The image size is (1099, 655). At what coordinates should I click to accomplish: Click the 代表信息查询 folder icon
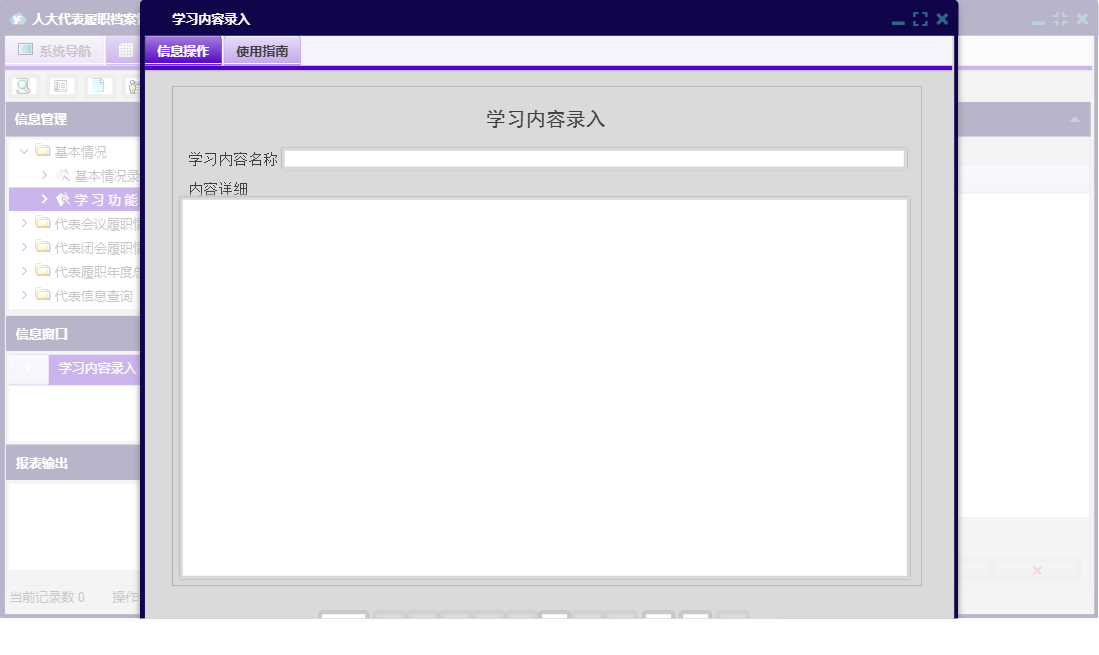click(x=43, y=294)
